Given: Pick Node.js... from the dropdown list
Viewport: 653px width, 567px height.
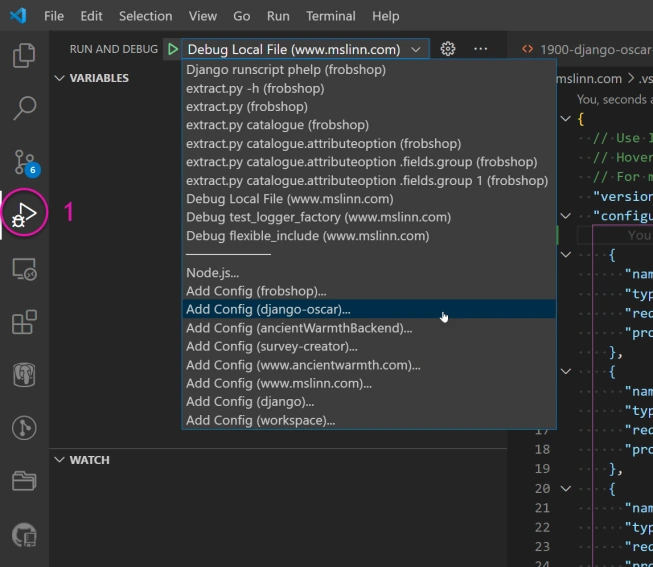Looking at the screenshot, I should [212, 273].
